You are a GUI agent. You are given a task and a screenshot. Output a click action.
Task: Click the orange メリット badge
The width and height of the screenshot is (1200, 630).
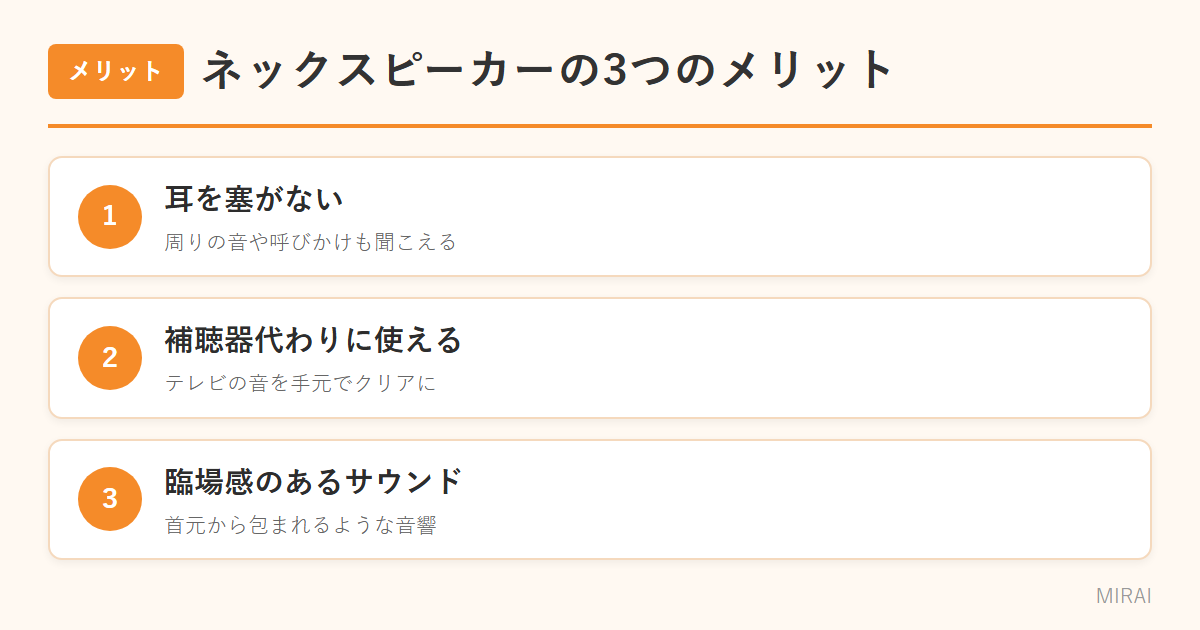tap(116, 71)
